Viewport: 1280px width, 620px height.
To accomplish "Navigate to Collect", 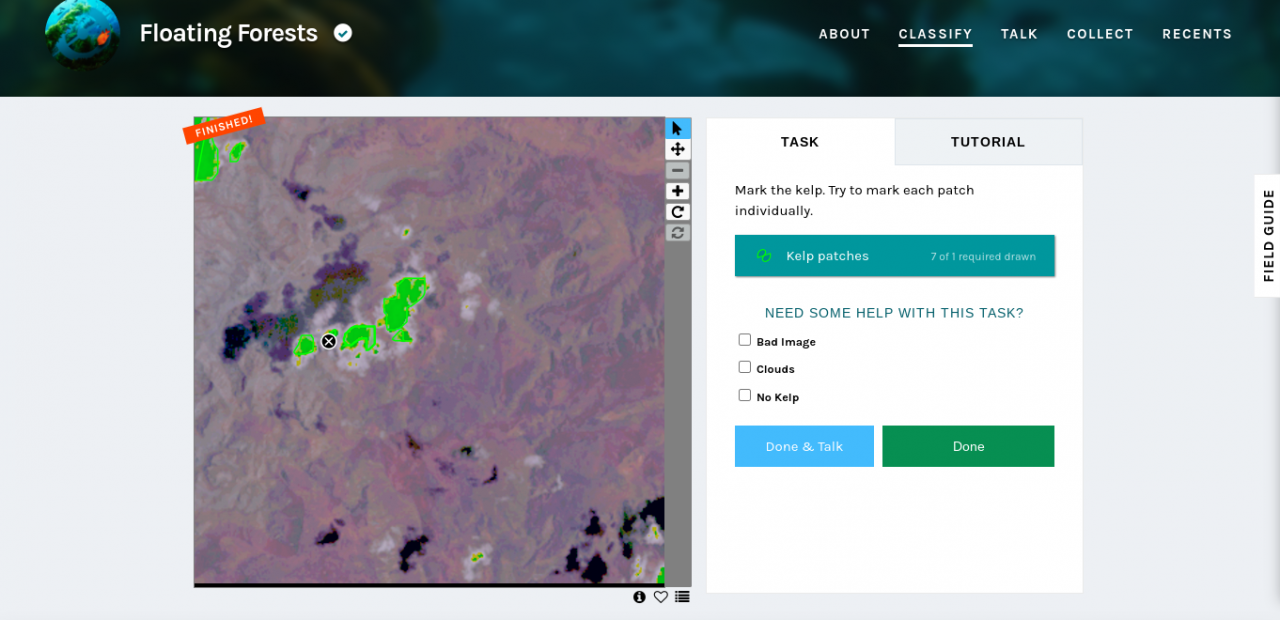I will (1100, 34).
